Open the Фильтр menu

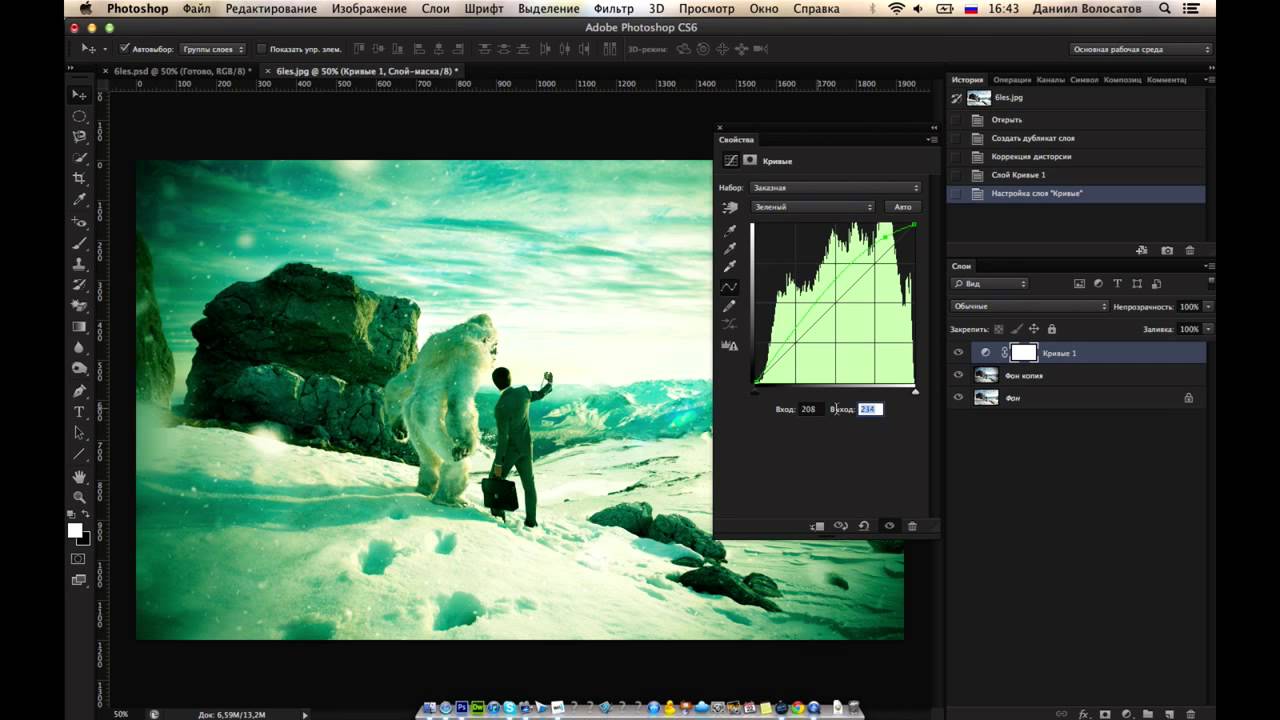tap(614, 9)
